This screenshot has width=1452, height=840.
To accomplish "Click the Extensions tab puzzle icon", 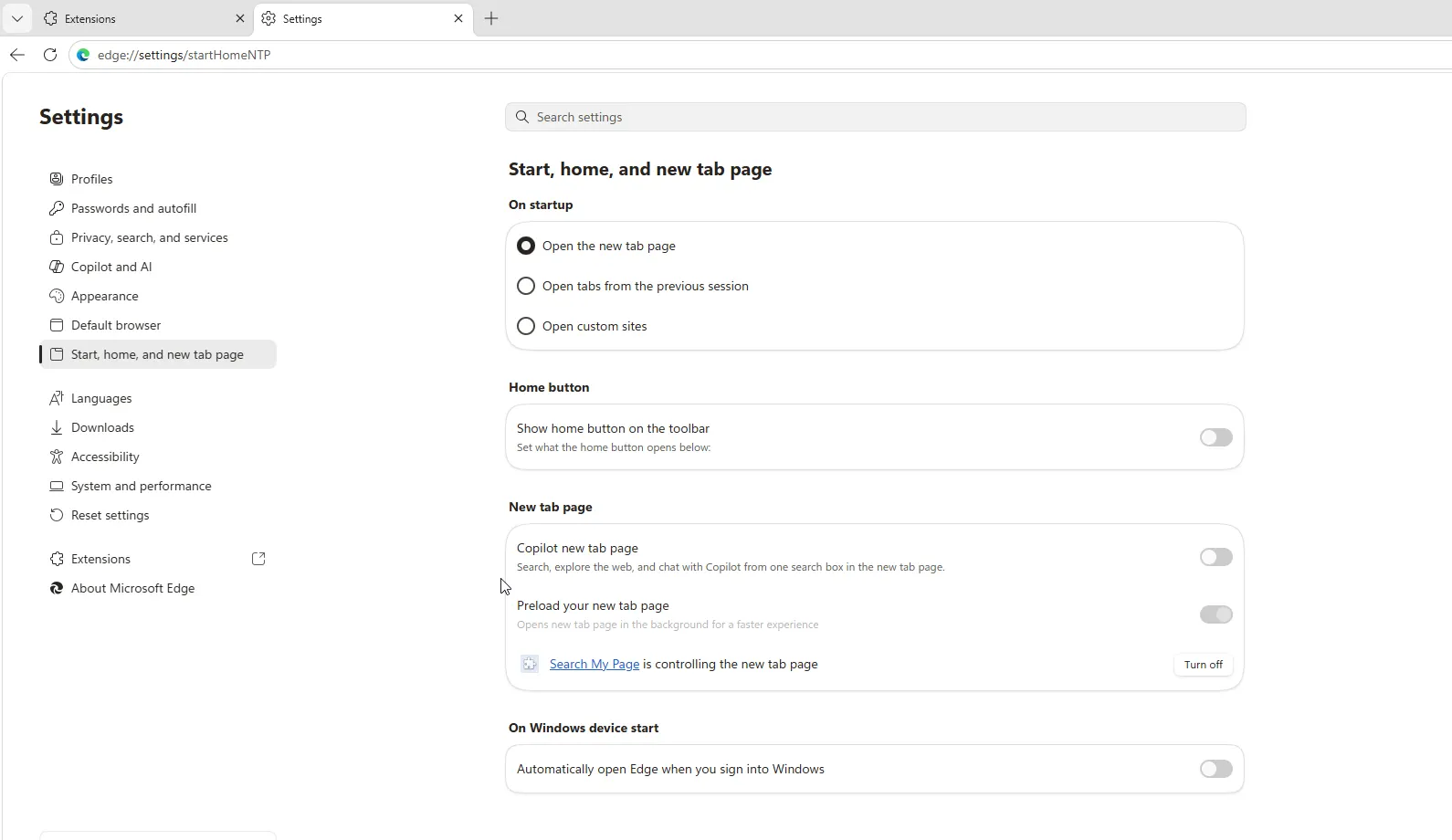I will coord(50,18).
